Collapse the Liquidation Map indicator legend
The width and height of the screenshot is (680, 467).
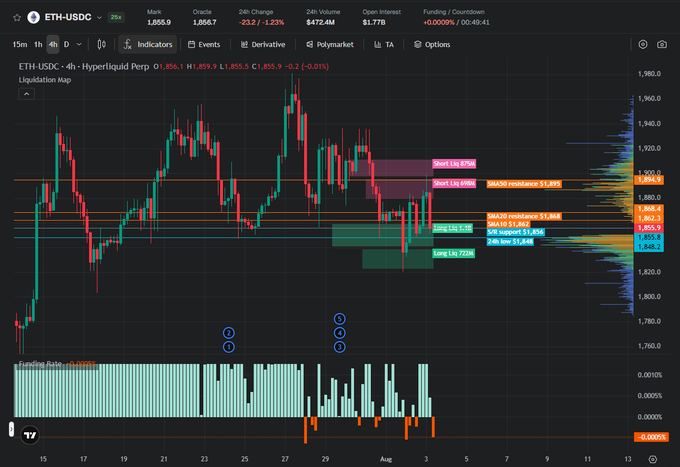26,94
